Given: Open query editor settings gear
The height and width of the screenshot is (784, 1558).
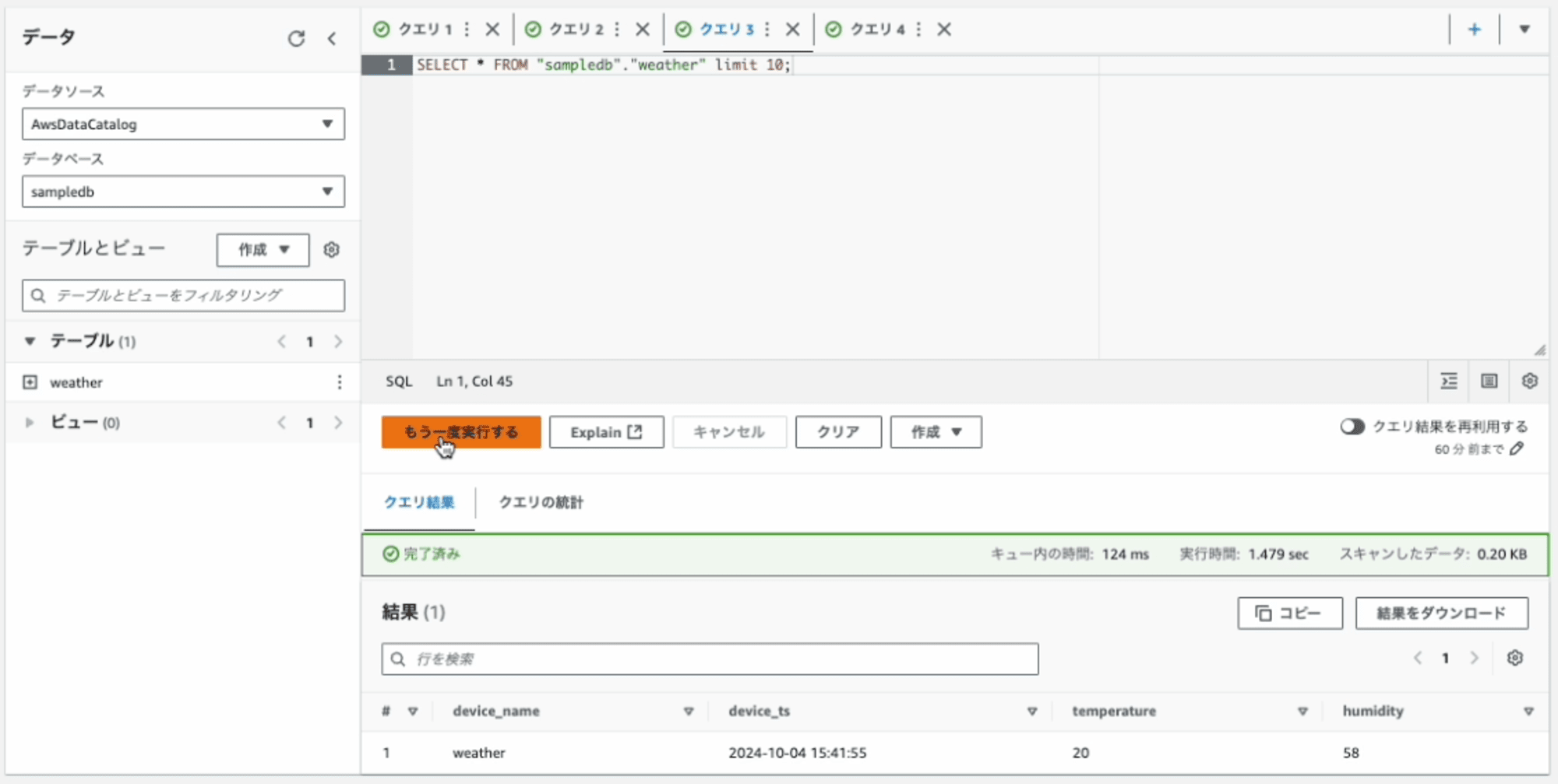Looking at the screenshot, I should 1530,381.
